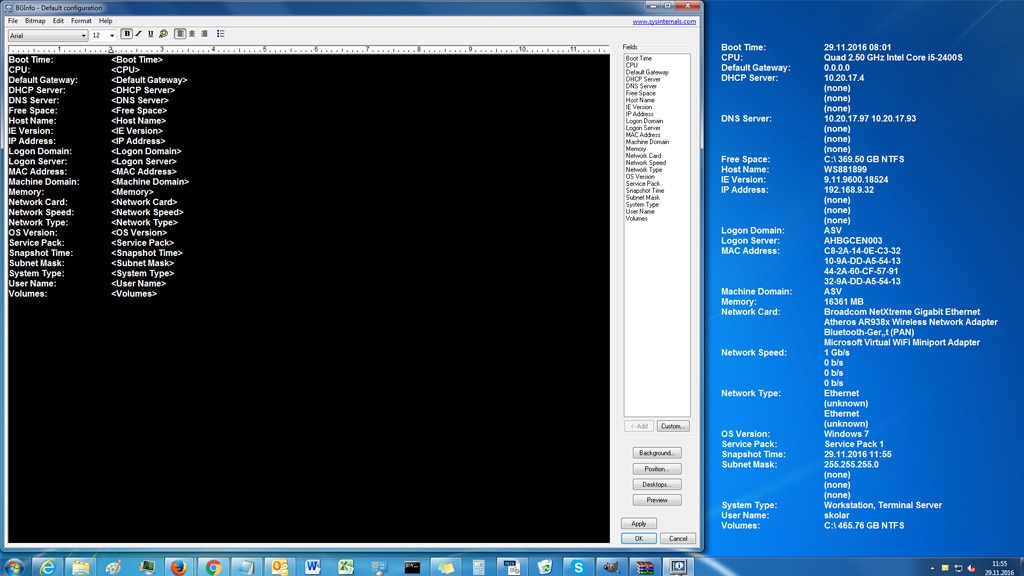Select Free Space in Fields list
The image size is (1024, 576).
pyautogui.click(x=641, y=93)
